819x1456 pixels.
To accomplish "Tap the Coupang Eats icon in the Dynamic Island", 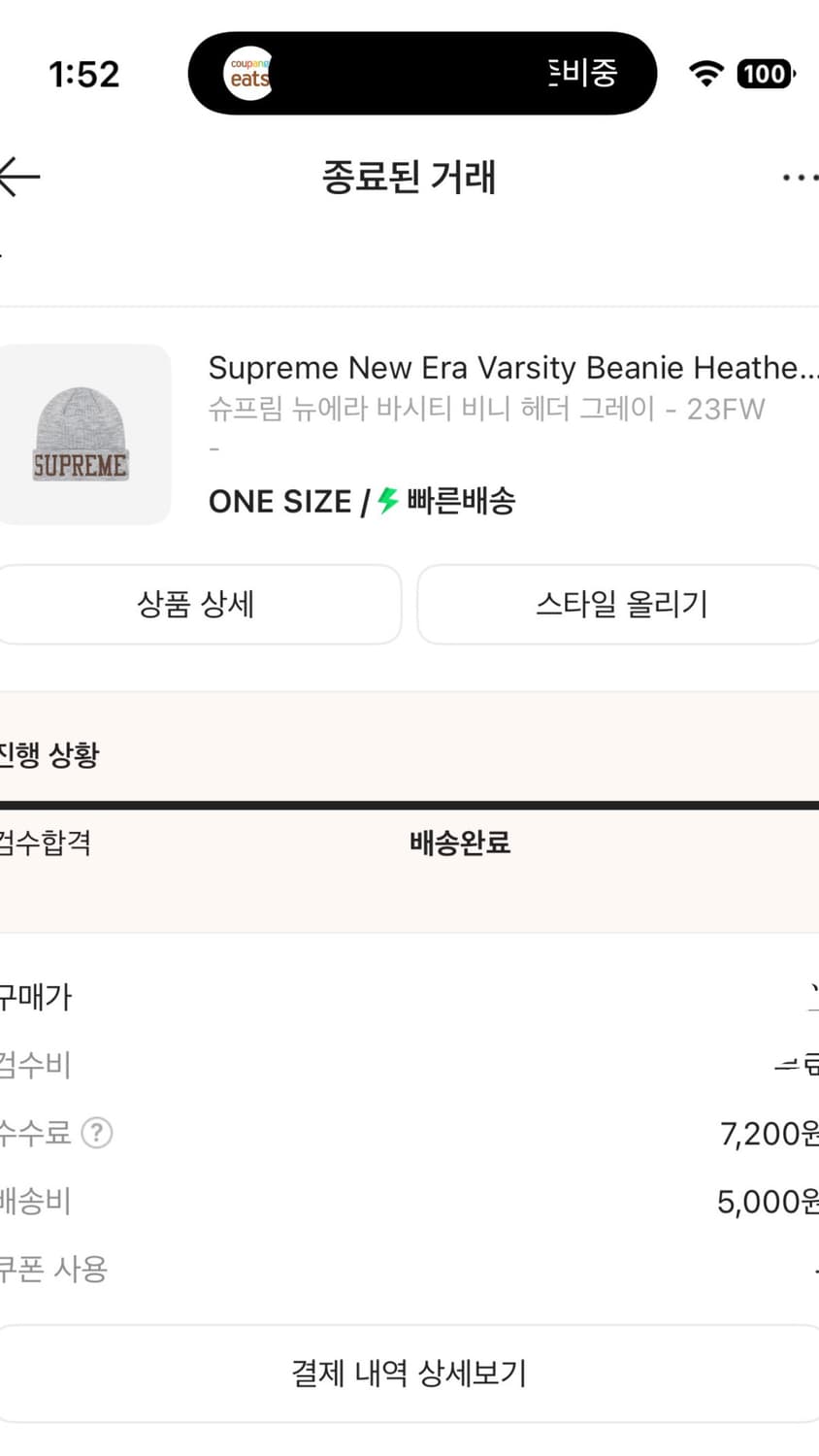I will coord(248,74).
